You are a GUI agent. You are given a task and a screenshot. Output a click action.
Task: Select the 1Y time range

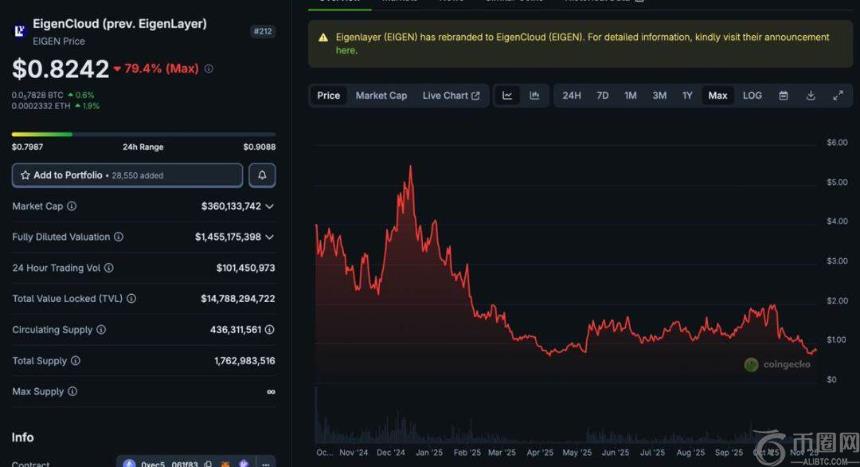click(x=687, y=96)
